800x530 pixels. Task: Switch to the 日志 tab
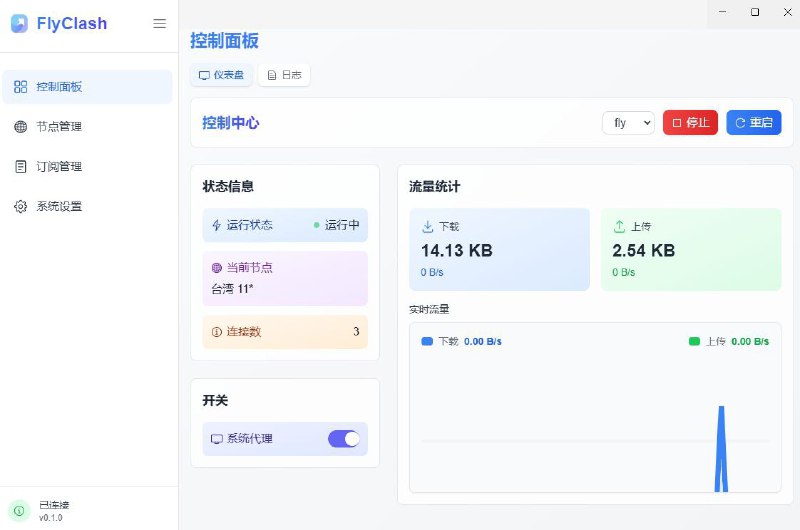point(284,75)
